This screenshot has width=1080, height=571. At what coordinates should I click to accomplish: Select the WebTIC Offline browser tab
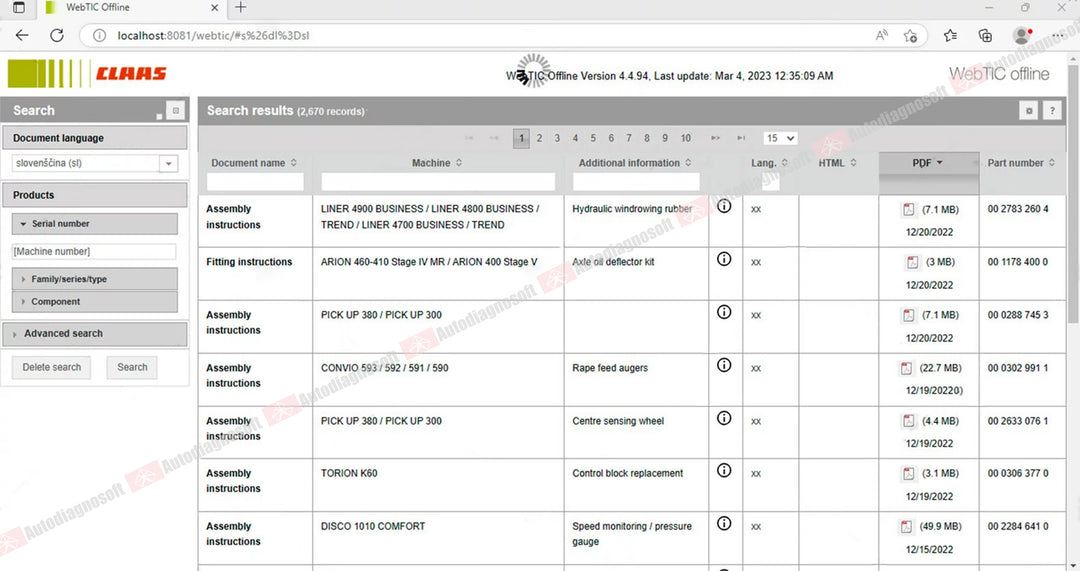(131, 8)
